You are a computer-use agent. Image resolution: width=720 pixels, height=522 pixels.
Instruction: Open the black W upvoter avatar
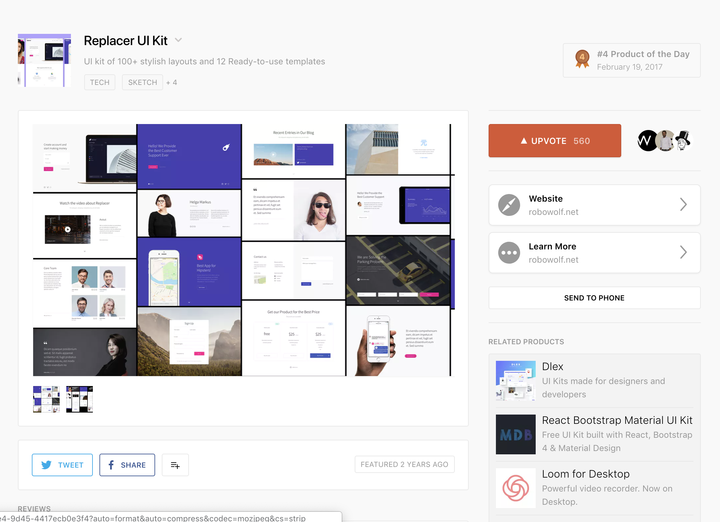647,140
